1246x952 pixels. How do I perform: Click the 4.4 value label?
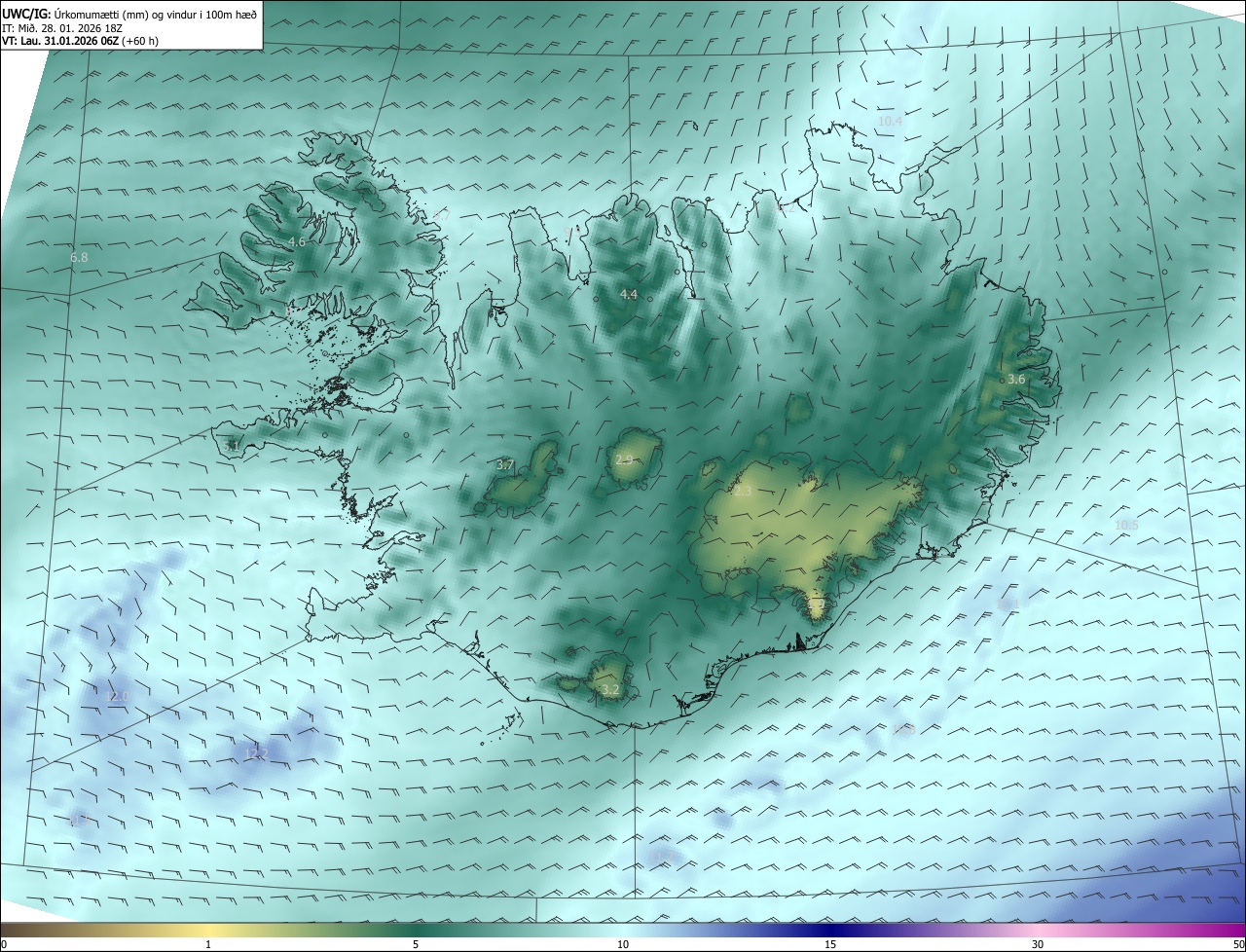tap(628, 294)
